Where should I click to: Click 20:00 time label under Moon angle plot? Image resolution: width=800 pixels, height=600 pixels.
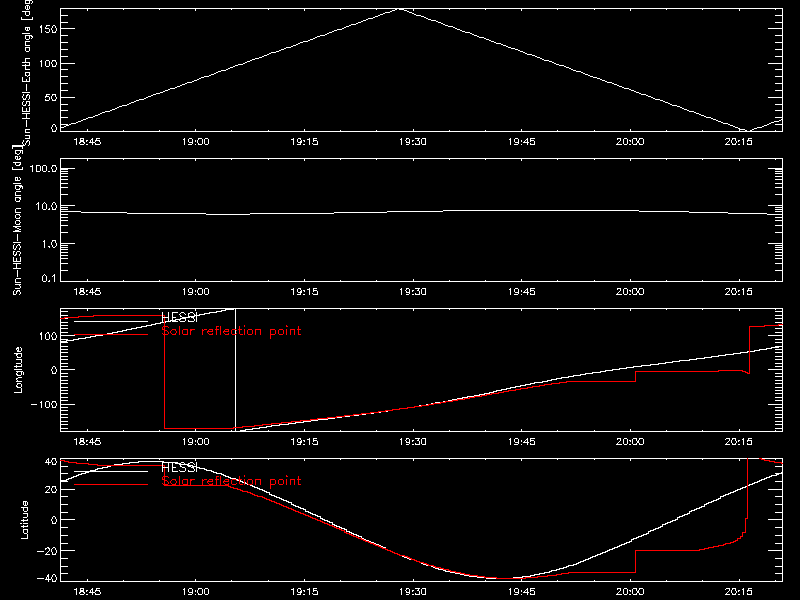(630, 292)
